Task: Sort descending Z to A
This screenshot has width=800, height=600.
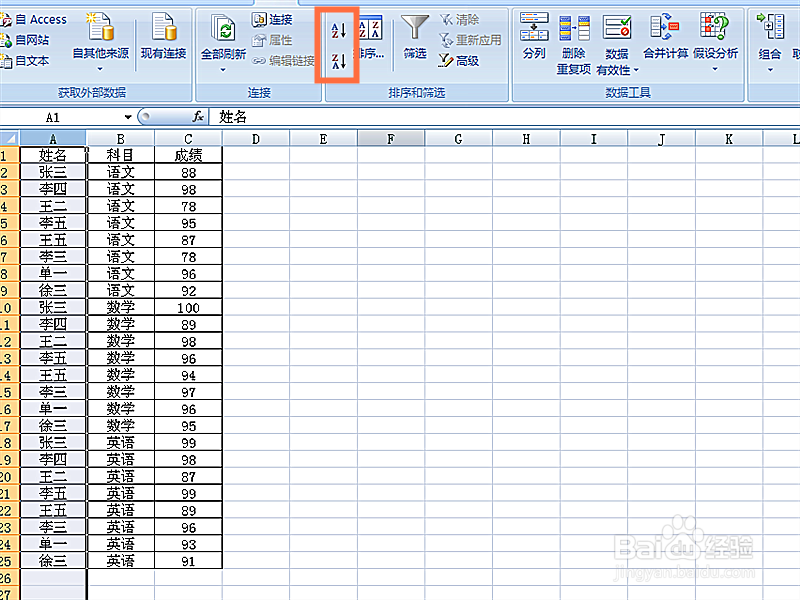Action: click(339, 61)
